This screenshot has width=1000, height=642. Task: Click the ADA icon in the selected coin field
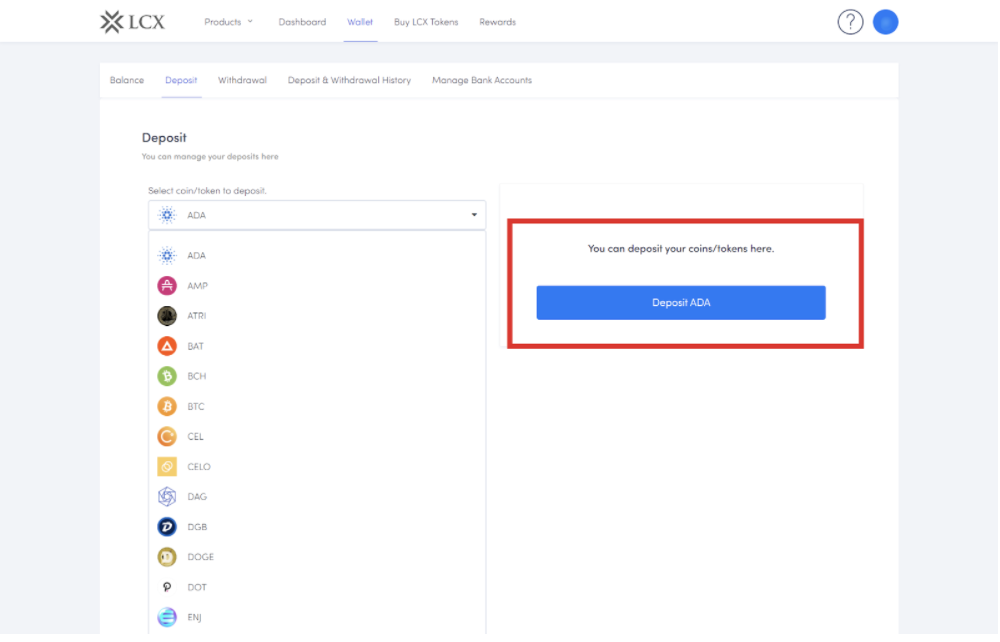[x=167, y=215]
